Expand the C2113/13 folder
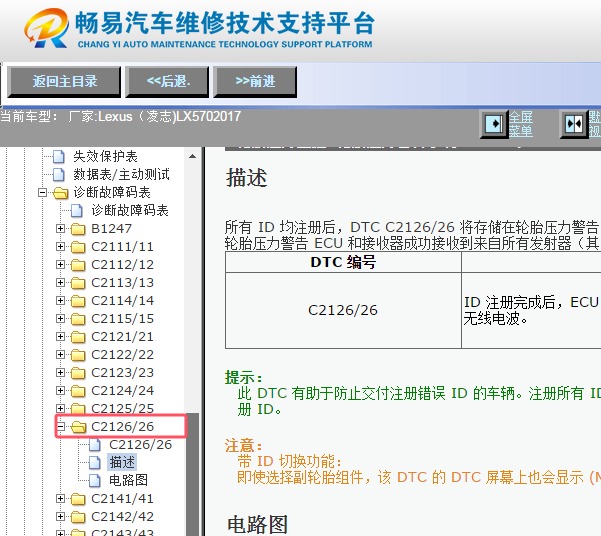This screenshot has width=601, height=536. (60, 282)
